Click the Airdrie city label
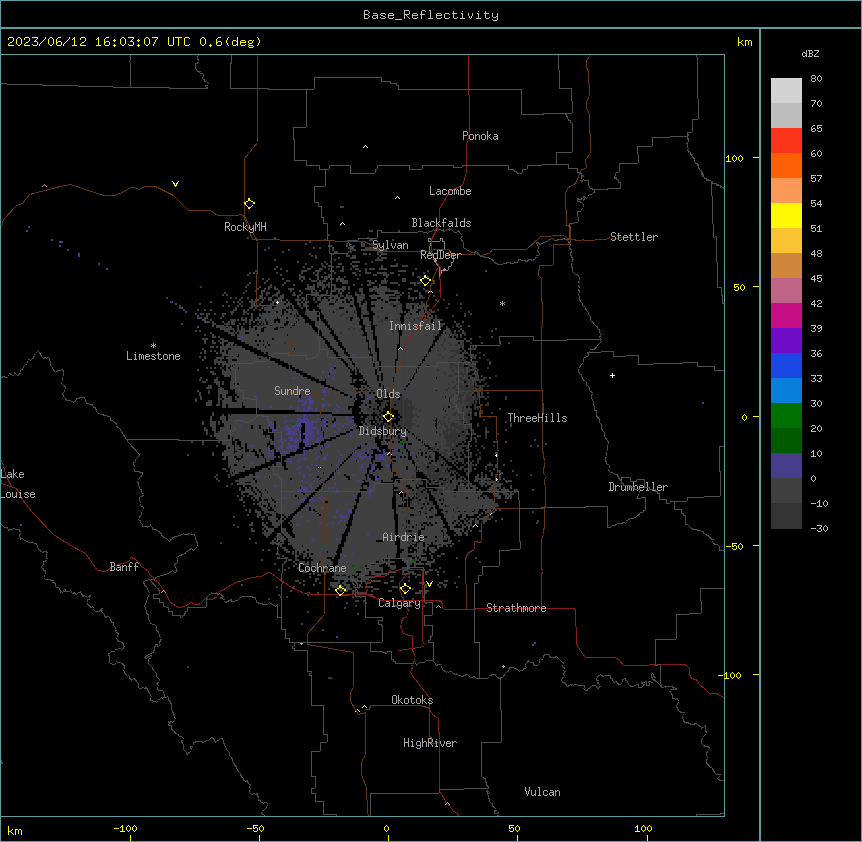862x842 pixels. 404,537
